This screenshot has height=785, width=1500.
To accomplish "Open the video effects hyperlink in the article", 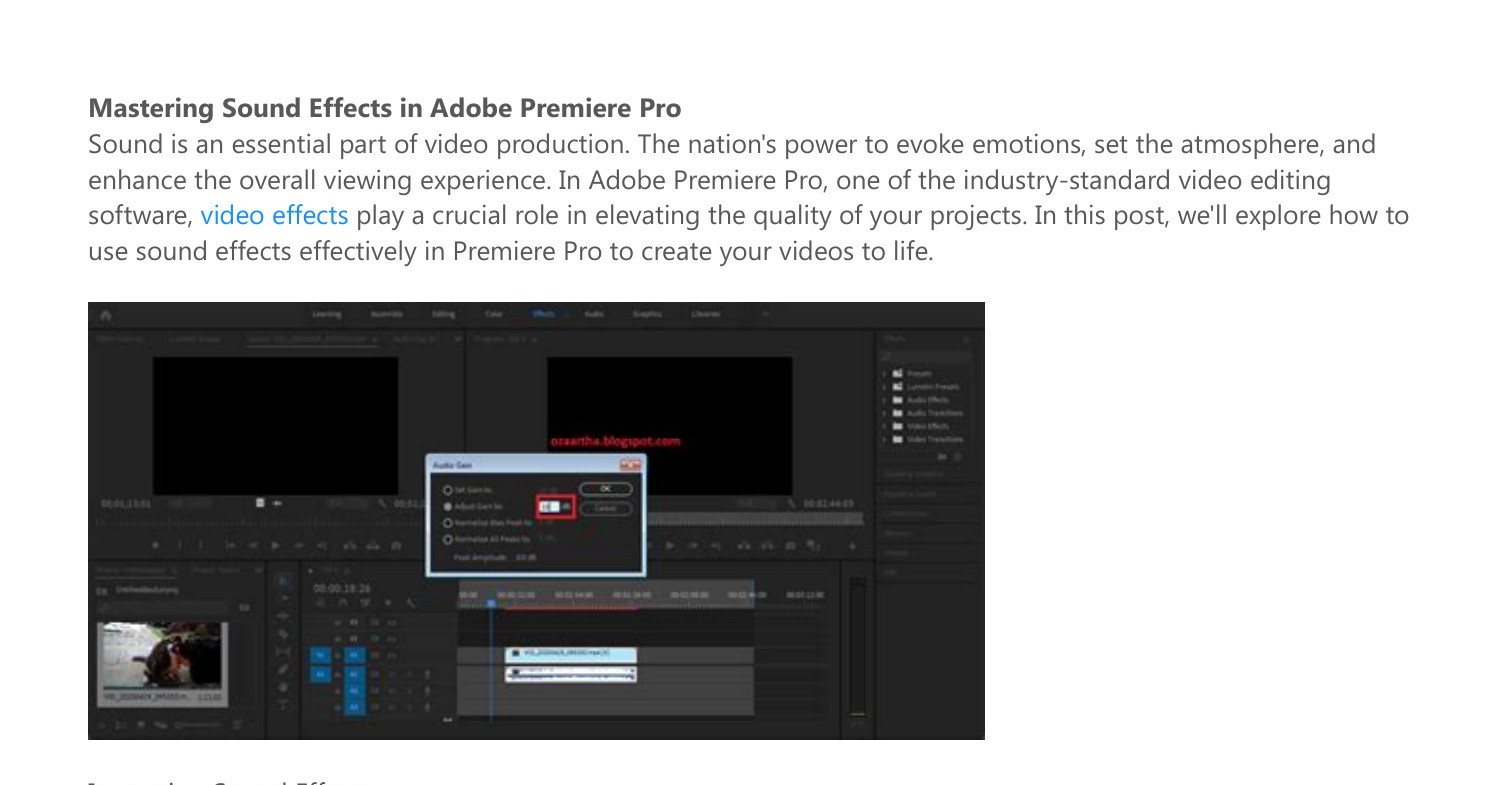I will [x=274, y=215].
